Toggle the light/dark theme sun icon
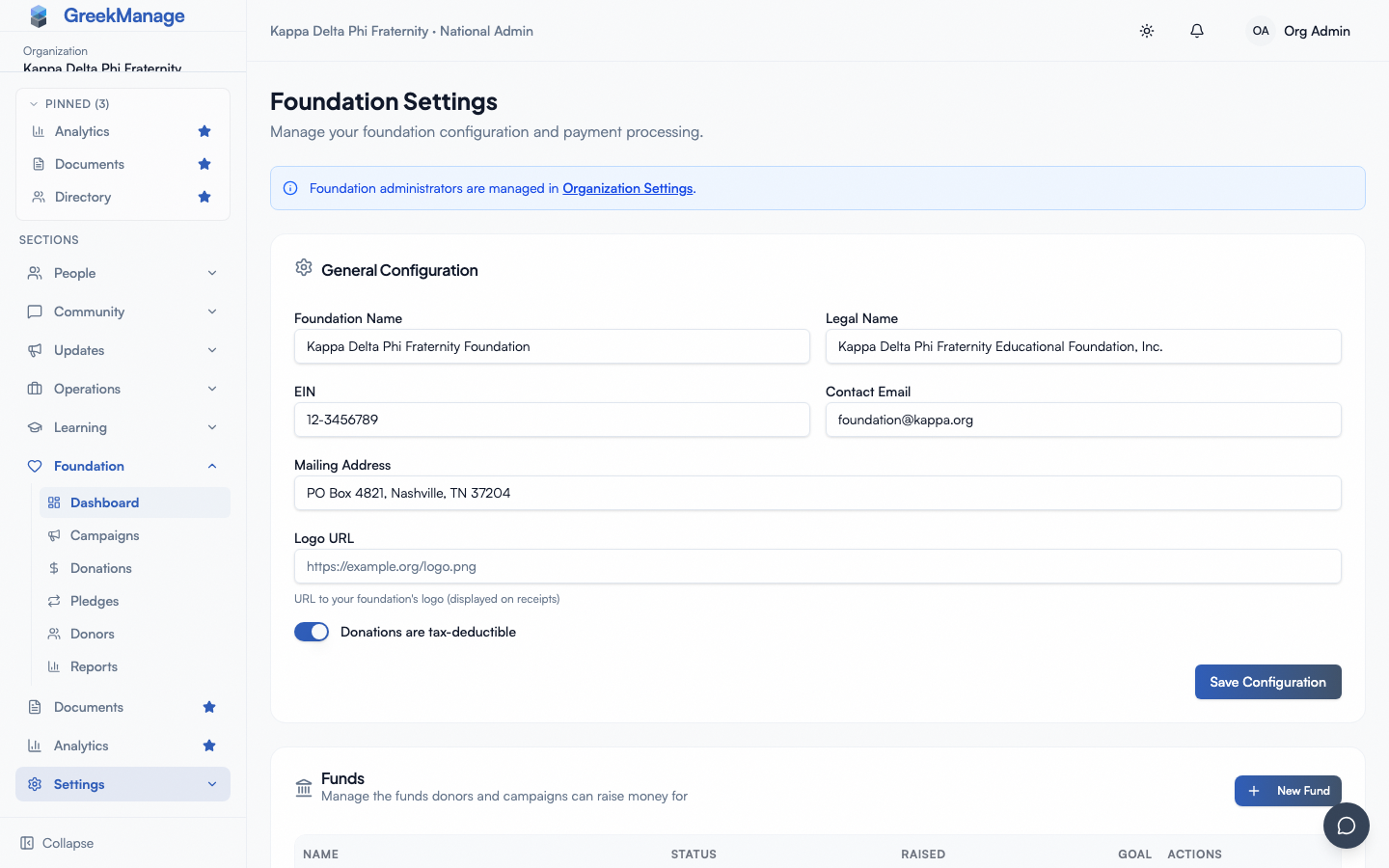This screenshot has width=1389, height=868. (x=1147, y=31)
